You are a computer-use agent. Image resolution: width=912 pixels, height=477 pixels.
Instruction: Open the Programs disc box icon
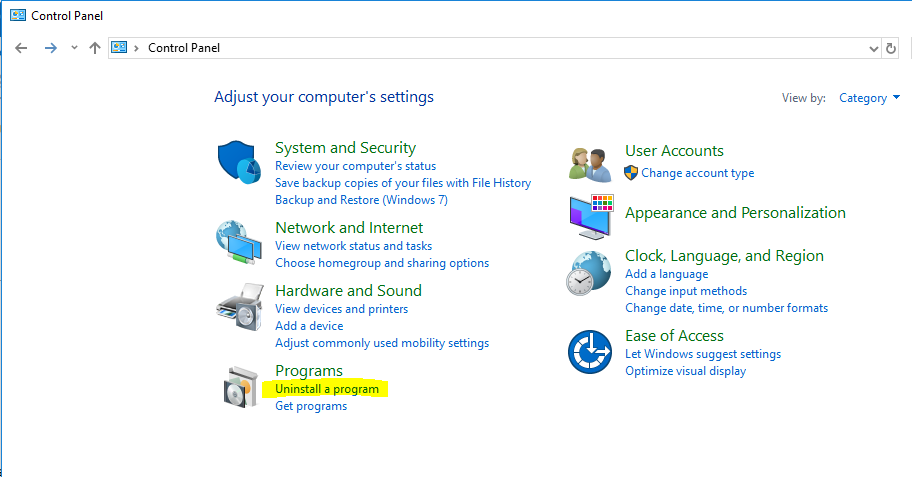240,387
